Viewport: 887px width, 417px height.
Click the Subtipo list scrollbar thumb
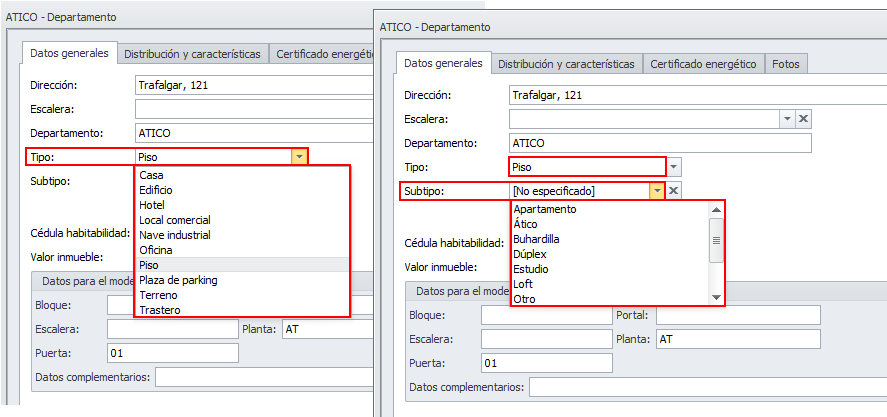pyautogui.click(x=716, y=241)
